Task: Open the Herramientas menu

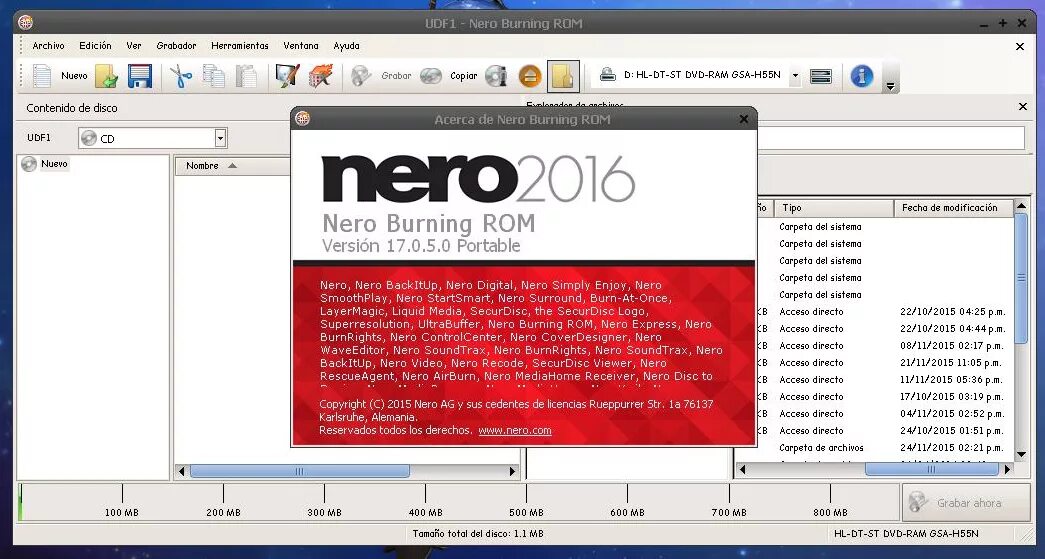Action: pyautogui.click(x=240, y=46)
